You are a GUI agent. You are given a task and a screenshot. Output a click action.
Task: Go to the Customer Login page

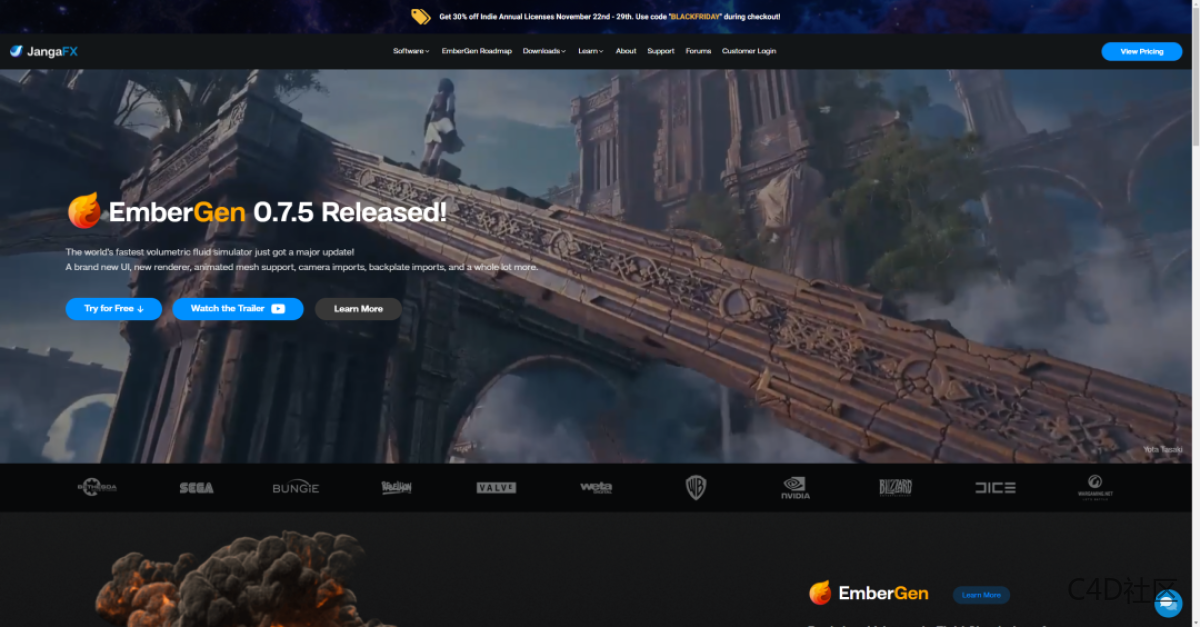pos(749,51)
